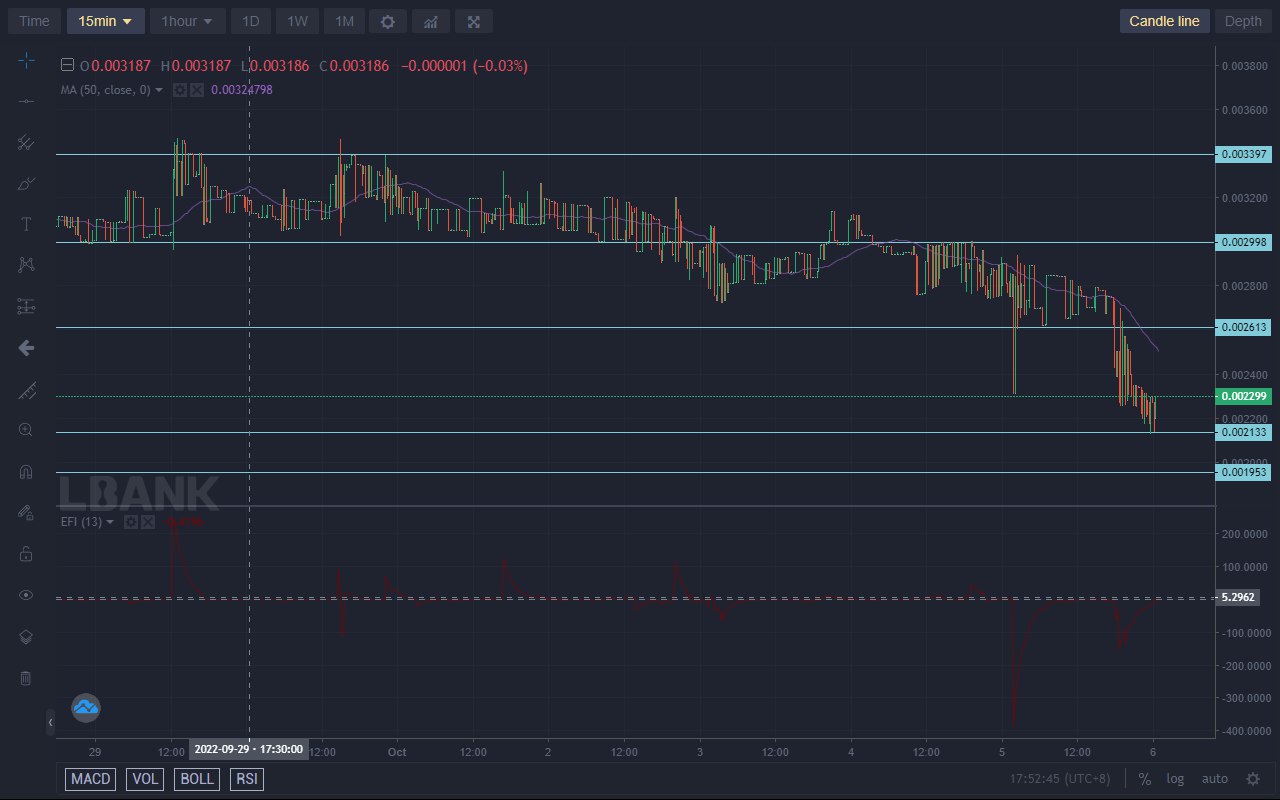Add the VOL indicator
The height and width of the screenshot is (800, 1280).
click(145, 779)
